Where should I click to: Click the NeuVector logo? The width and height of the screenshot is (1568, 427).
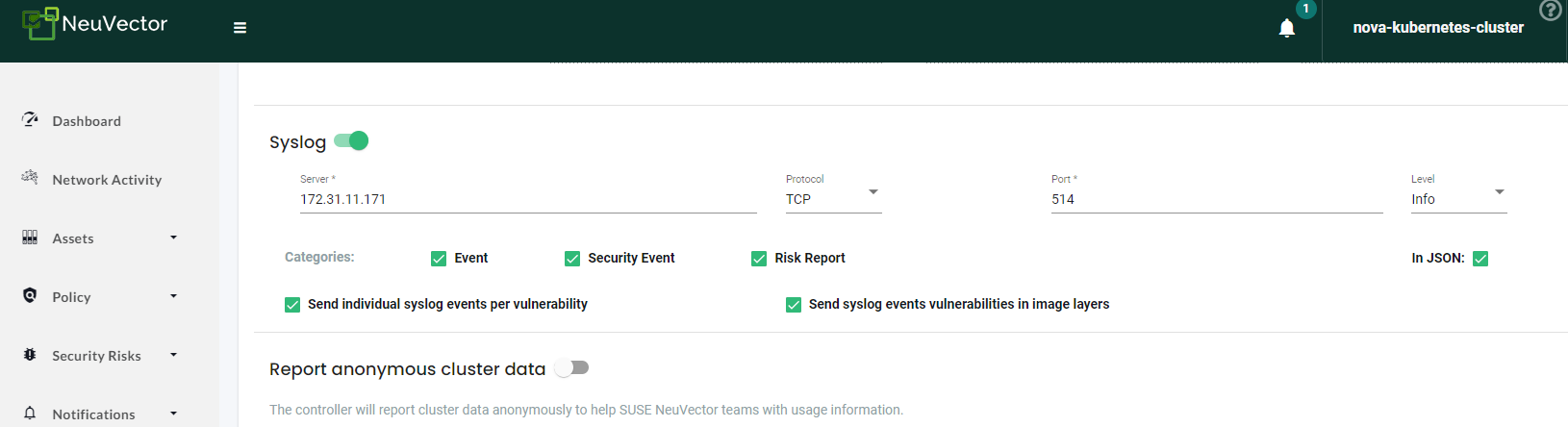94,24
